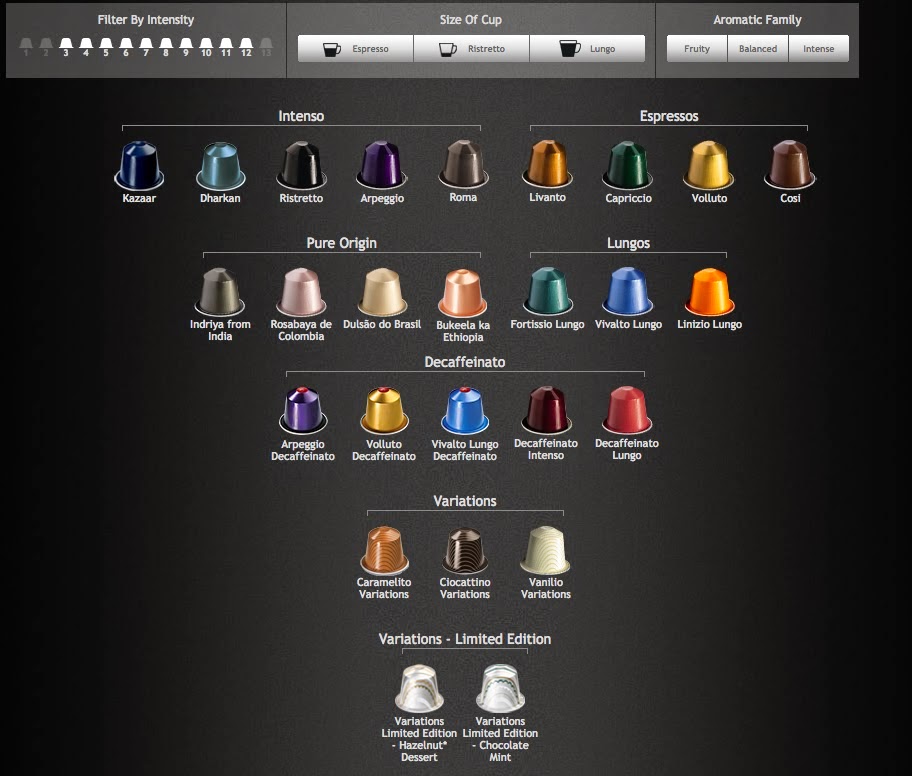The image size is (912, 776).
Task: Filter by intensity level 11
Action: pyautogui.click(x=226, y=47)
